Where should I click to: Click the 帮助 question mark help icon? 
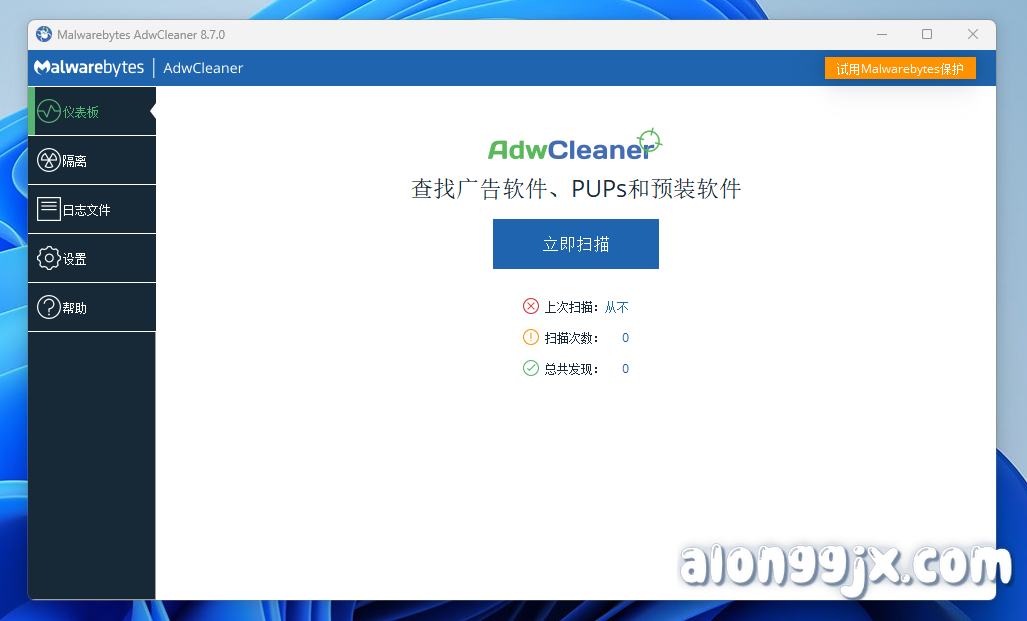(x=48, y=307)
